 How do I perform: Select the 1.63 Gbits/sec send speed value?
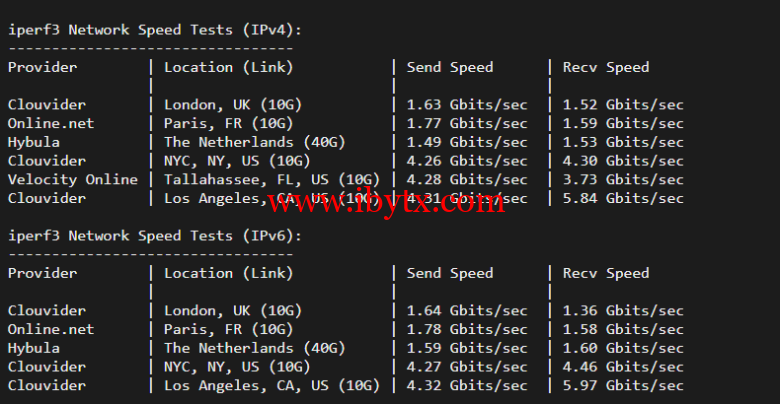point(466,105)
